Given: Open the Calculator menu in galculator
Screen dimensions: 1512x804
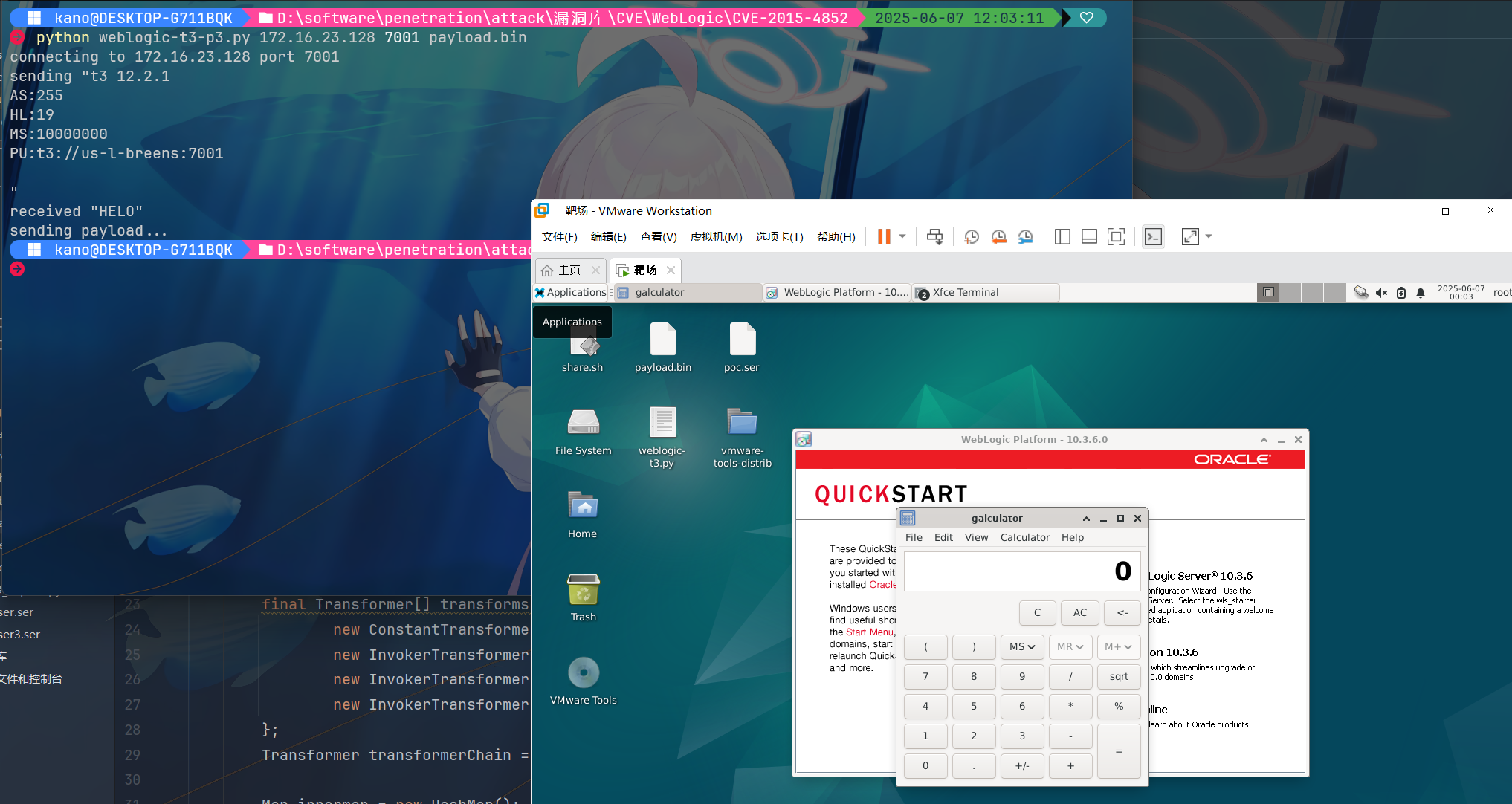Looking at the screenshot, I should click(1025, 538).
